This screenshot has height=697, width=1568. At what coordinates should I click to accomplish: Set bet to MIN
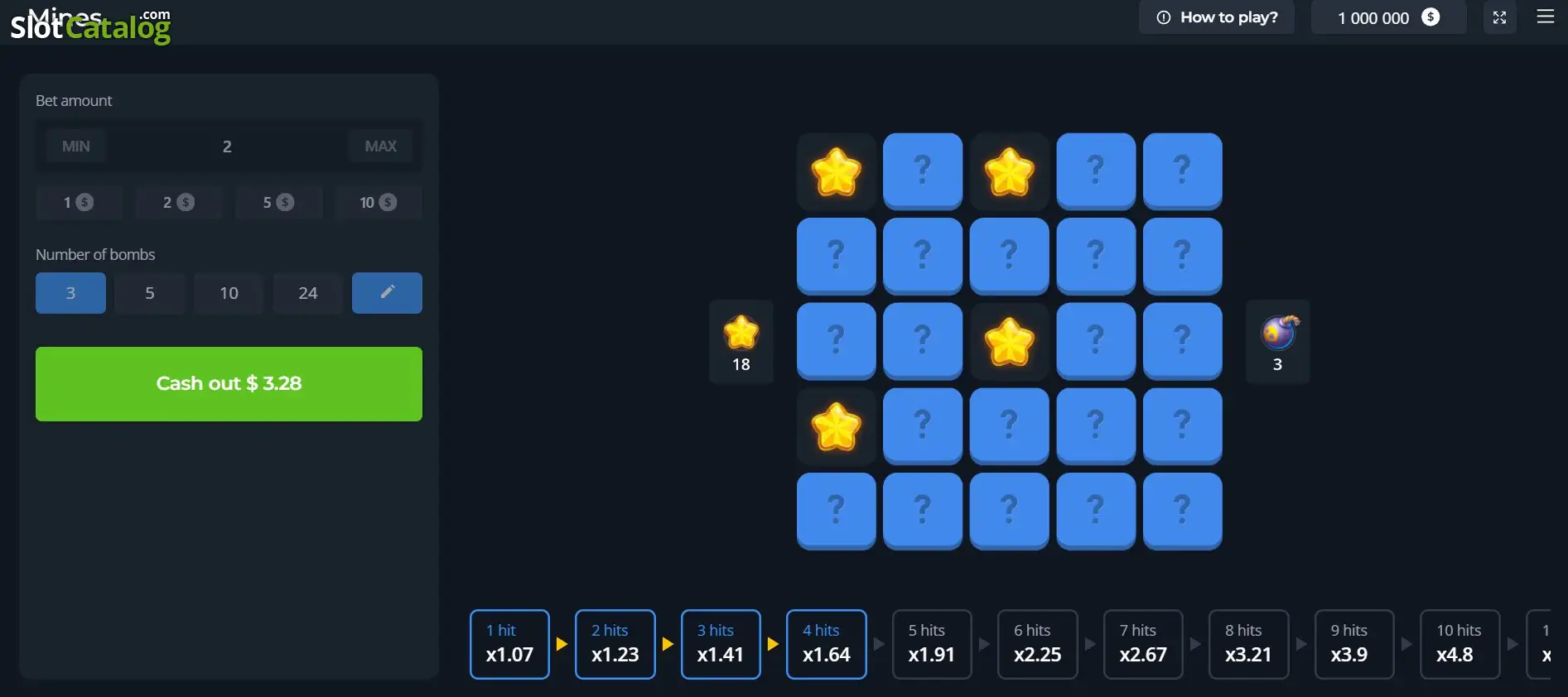coord(76,146)
